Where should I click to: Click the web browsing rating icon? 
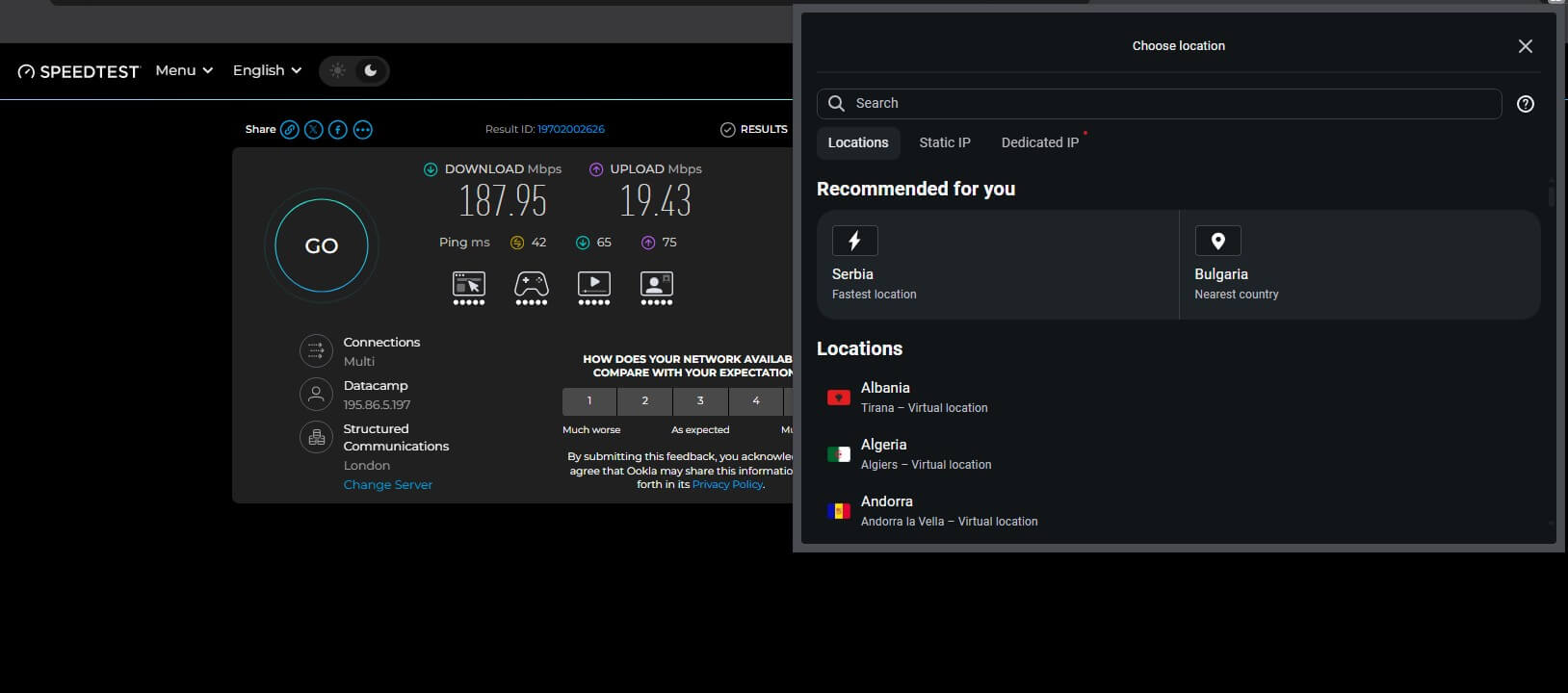469,288
